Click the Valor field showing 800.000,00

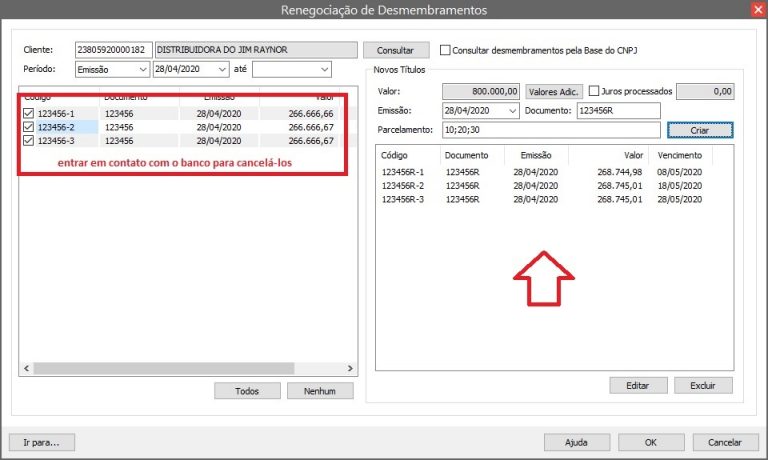(x=480, y=91)
